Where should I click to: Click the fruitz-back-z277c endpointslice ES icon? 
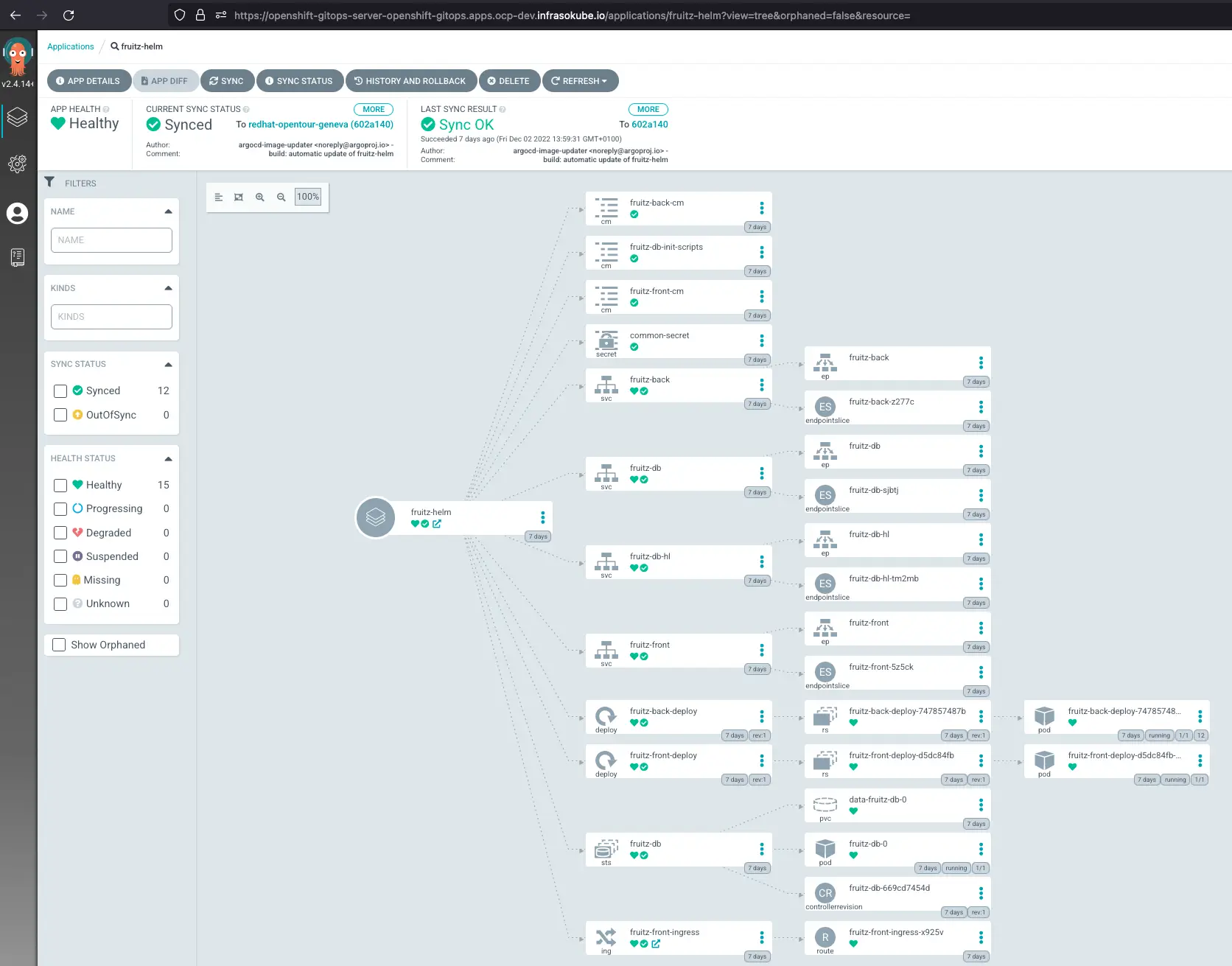pos(825,407)
